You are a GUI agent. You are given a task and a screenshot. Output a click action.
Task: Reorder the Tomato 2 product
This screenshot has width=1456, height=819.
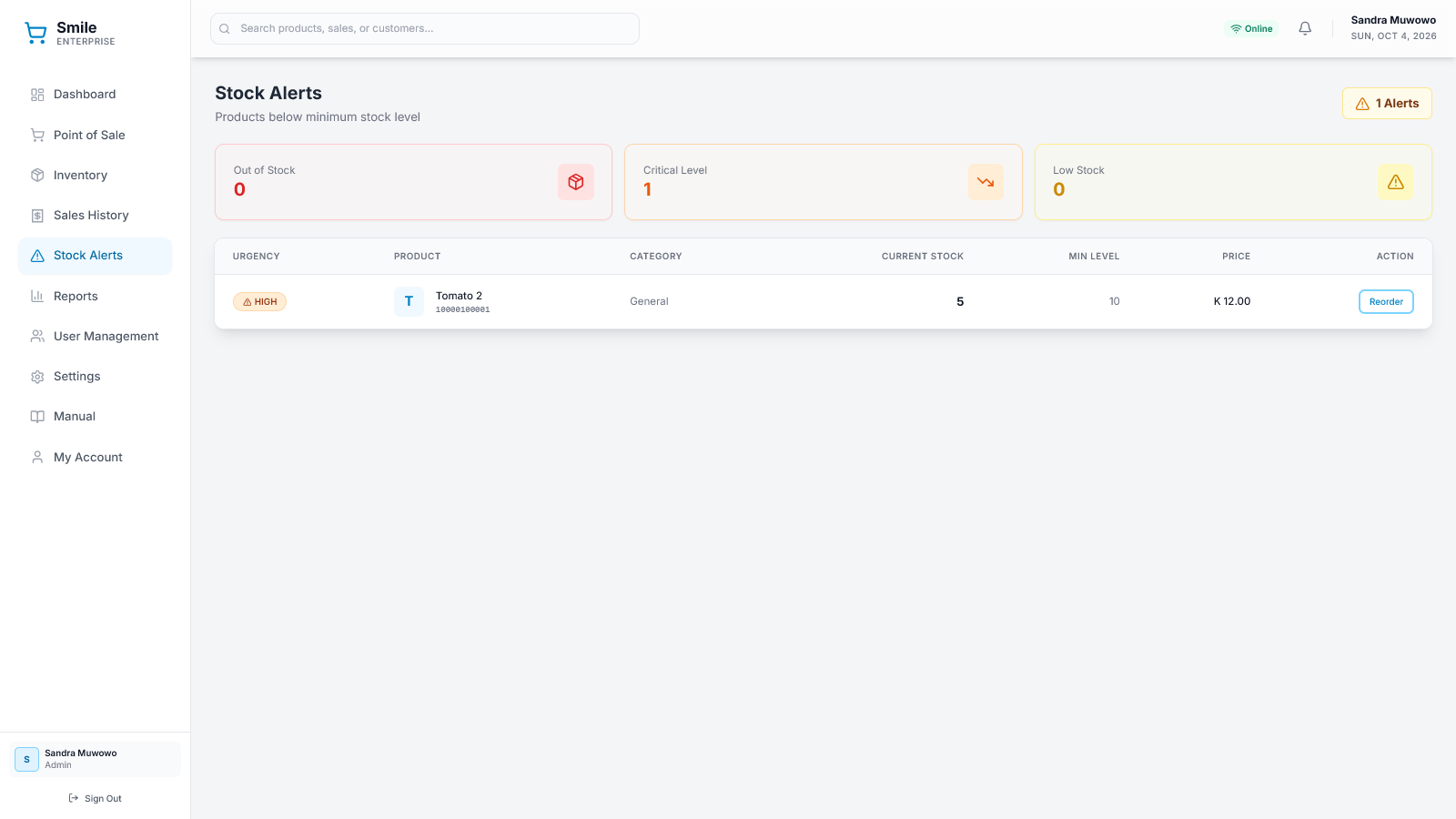click(1386, 301)
